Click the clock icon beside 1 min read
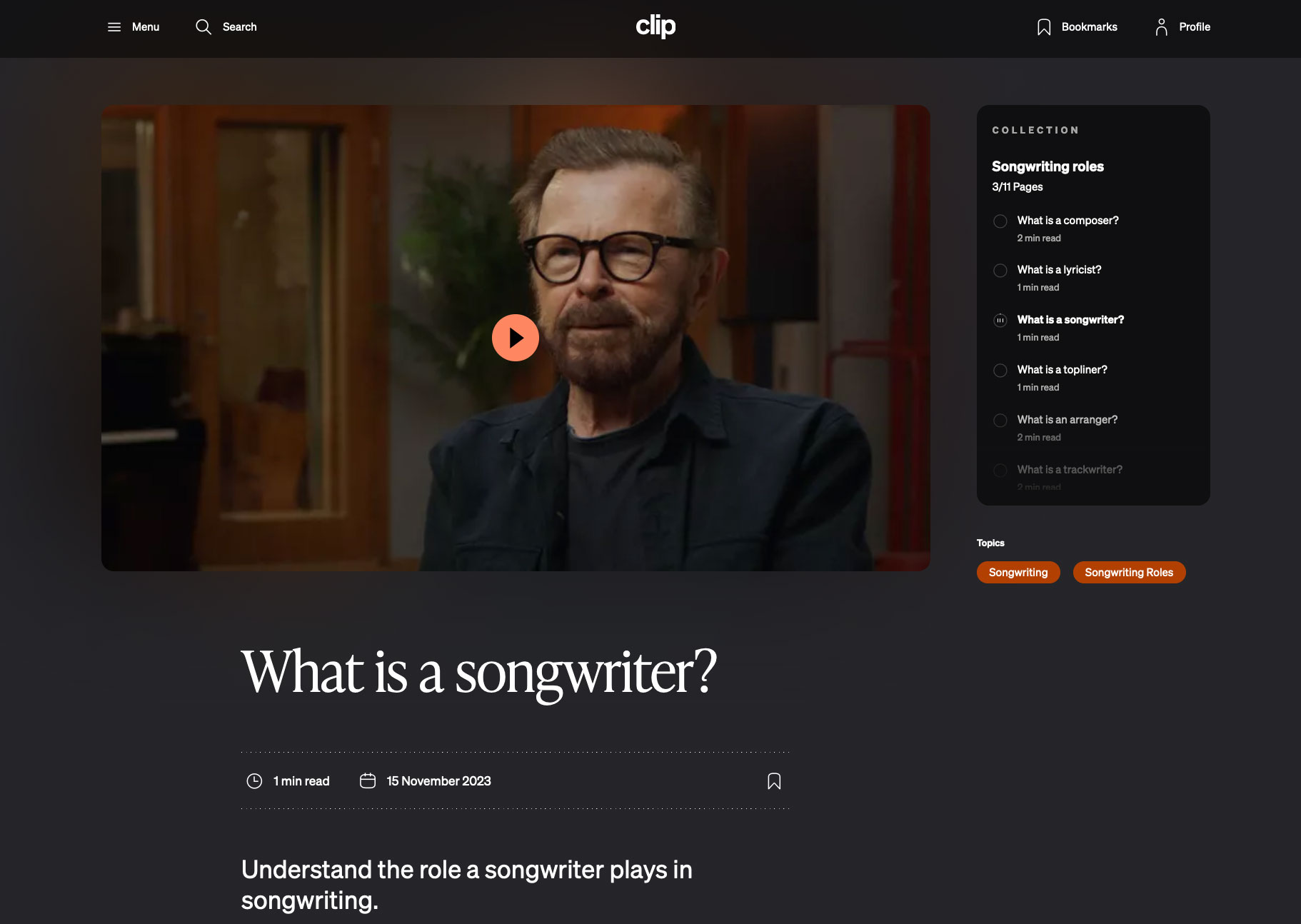This screenshot has height=924, width=1301. pyautogui.click(x=254, y=781)
